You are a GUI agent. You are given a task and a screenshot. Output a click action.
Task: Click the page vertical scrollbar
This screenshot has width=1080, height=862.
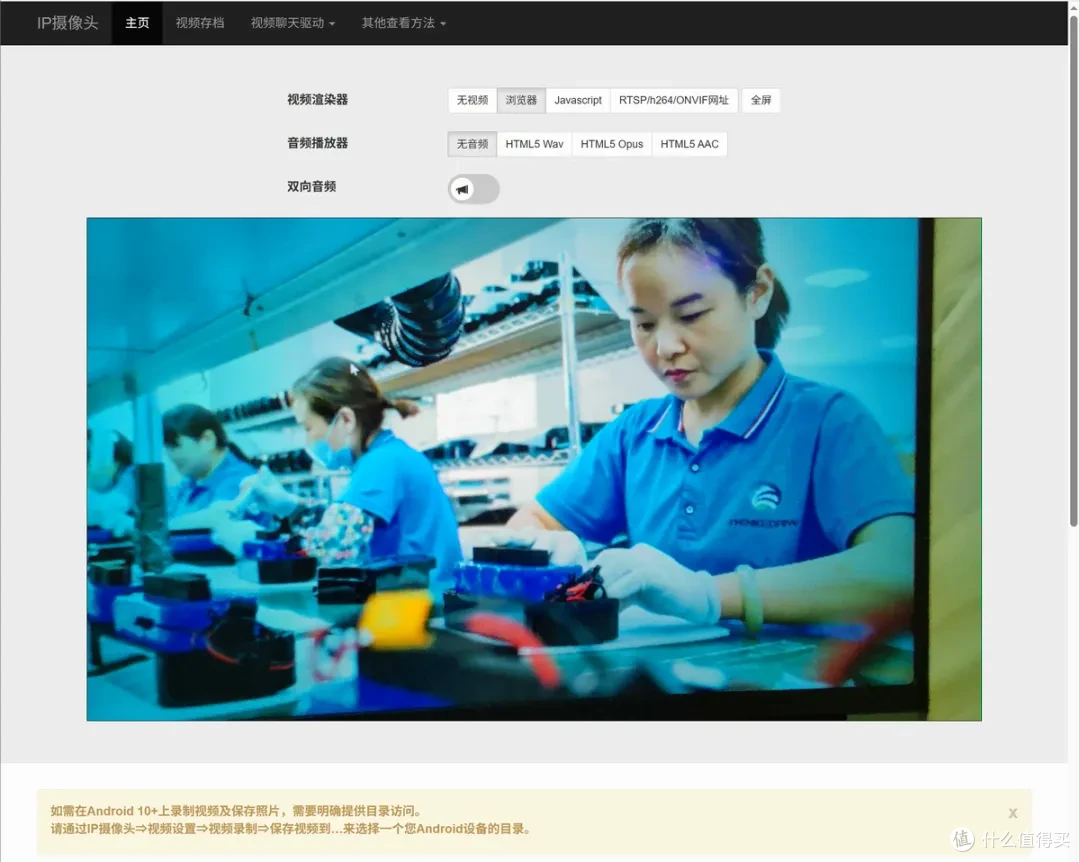click(x=1073, y=269)
